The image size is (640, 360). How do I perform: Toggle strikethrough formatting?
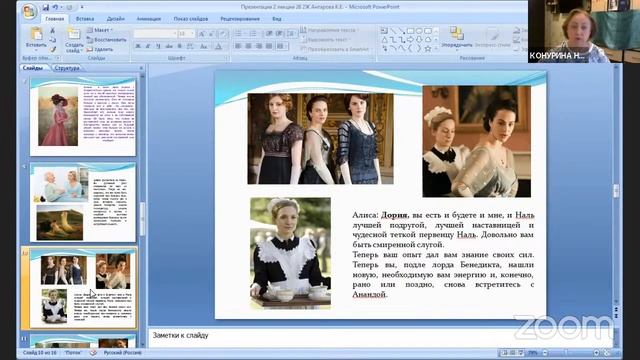pos(169,47)
